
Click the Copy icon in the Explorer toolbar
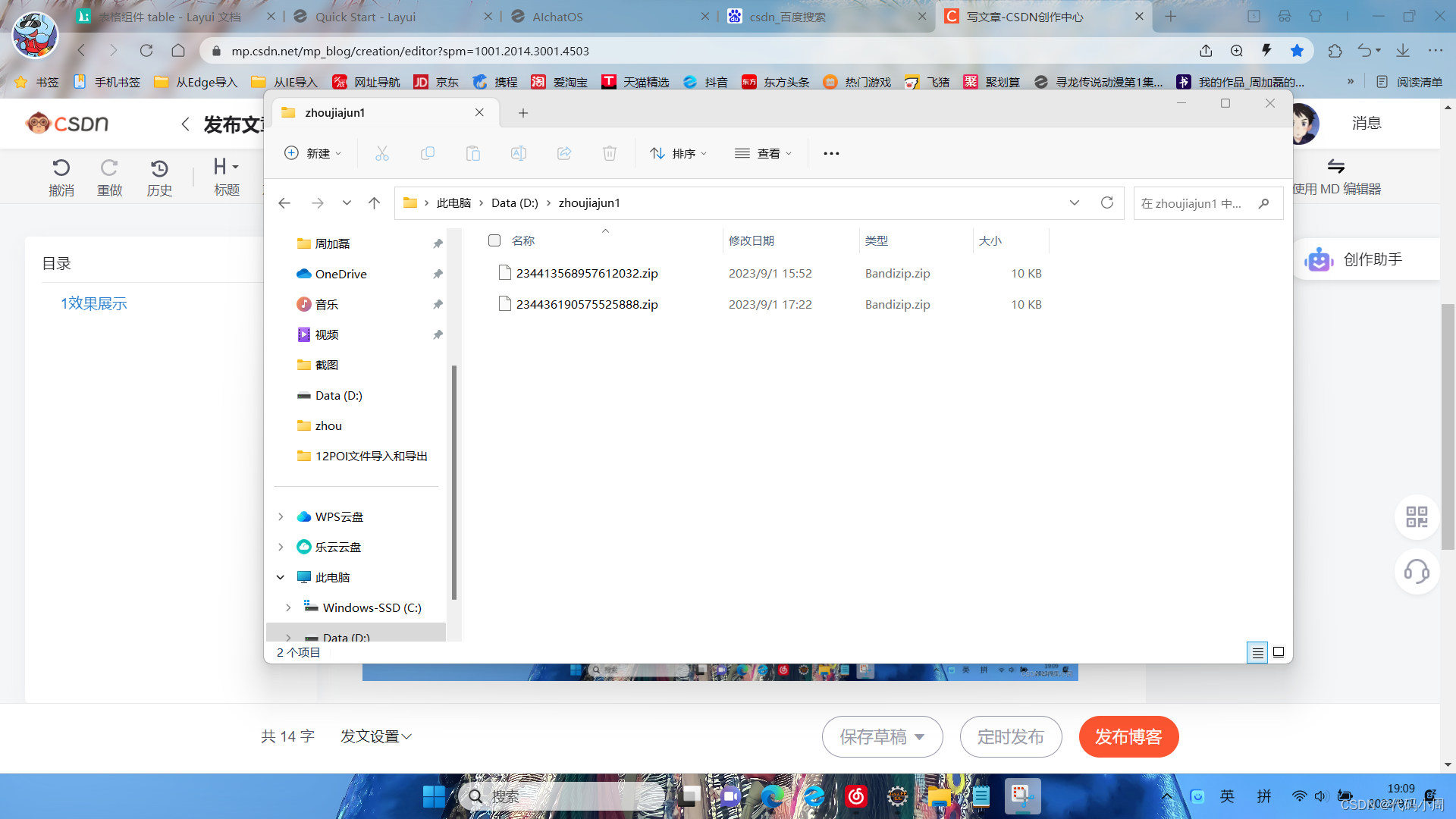[427, 152]
